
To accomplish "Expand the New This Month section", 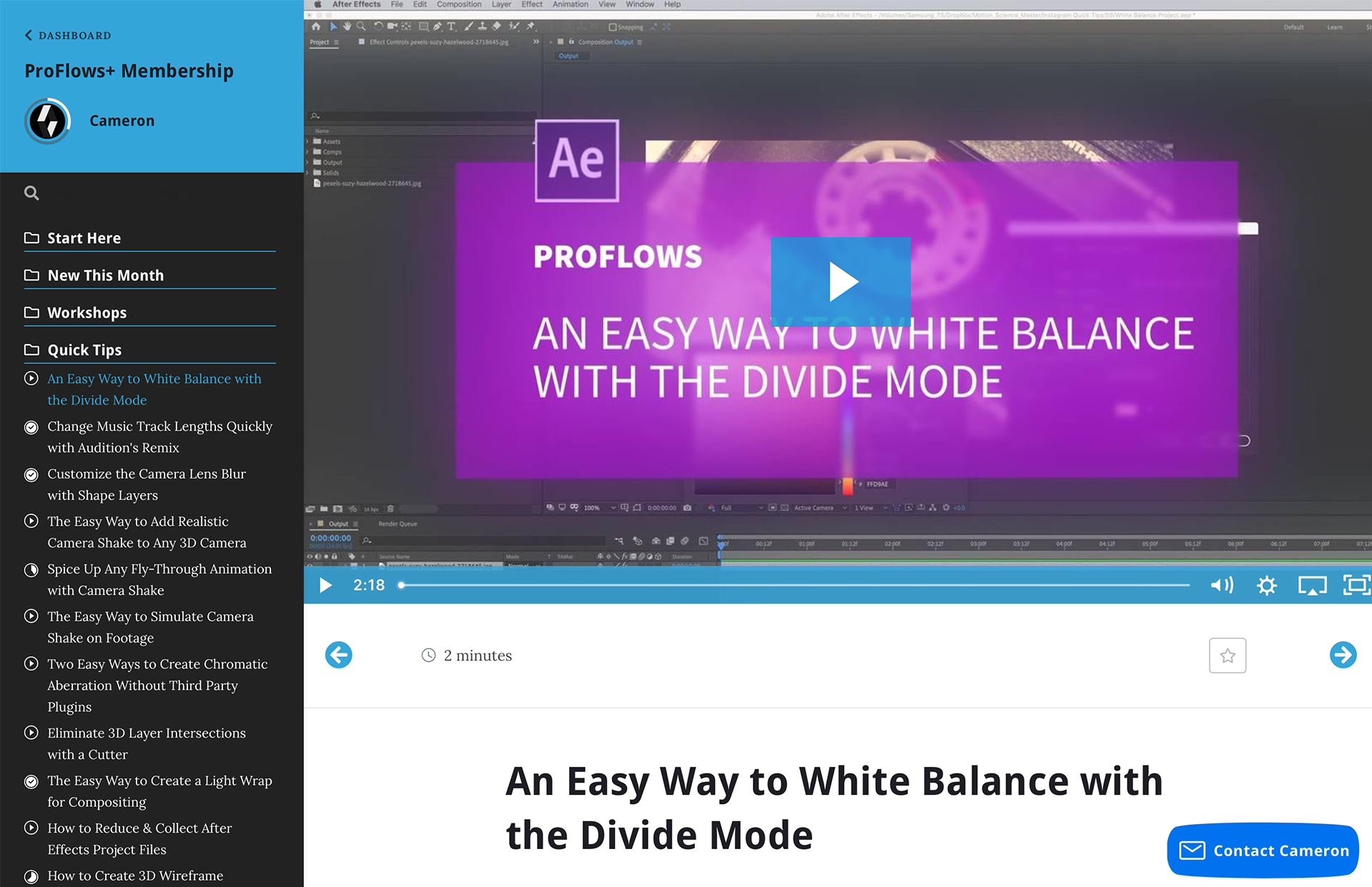I will coord(149,275).
